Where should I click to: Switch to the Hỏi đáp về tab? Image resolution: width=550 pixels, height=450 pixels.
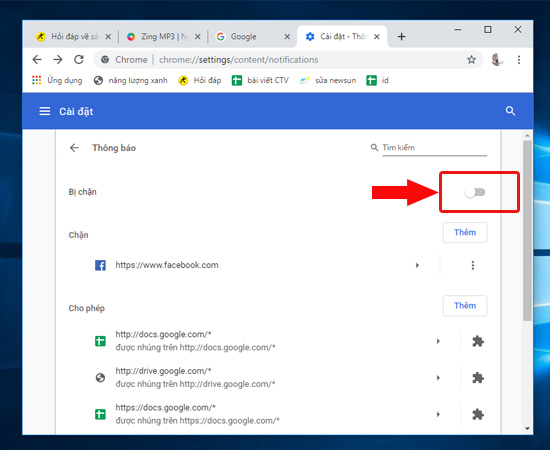click(x=73, y=36)
